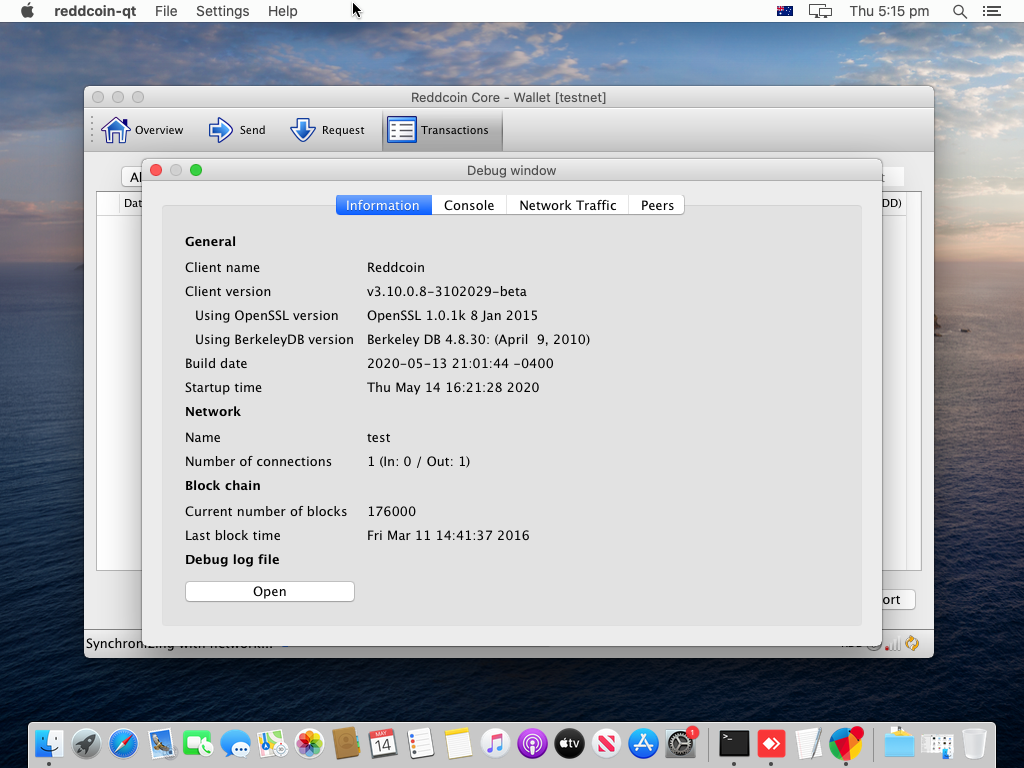Open Reminders in the dock

[x=421, y=744]
